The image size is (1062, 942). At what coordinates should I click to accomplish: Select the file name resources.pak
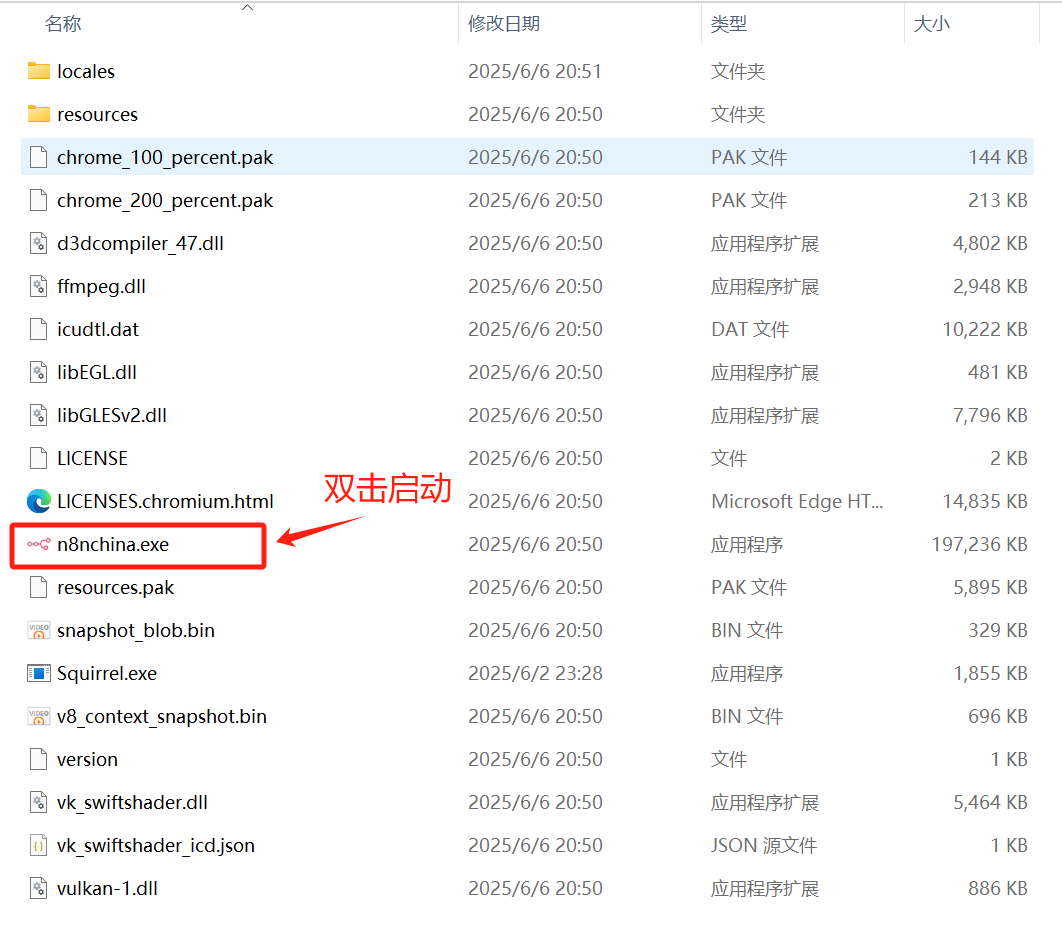tap(116, 587)
